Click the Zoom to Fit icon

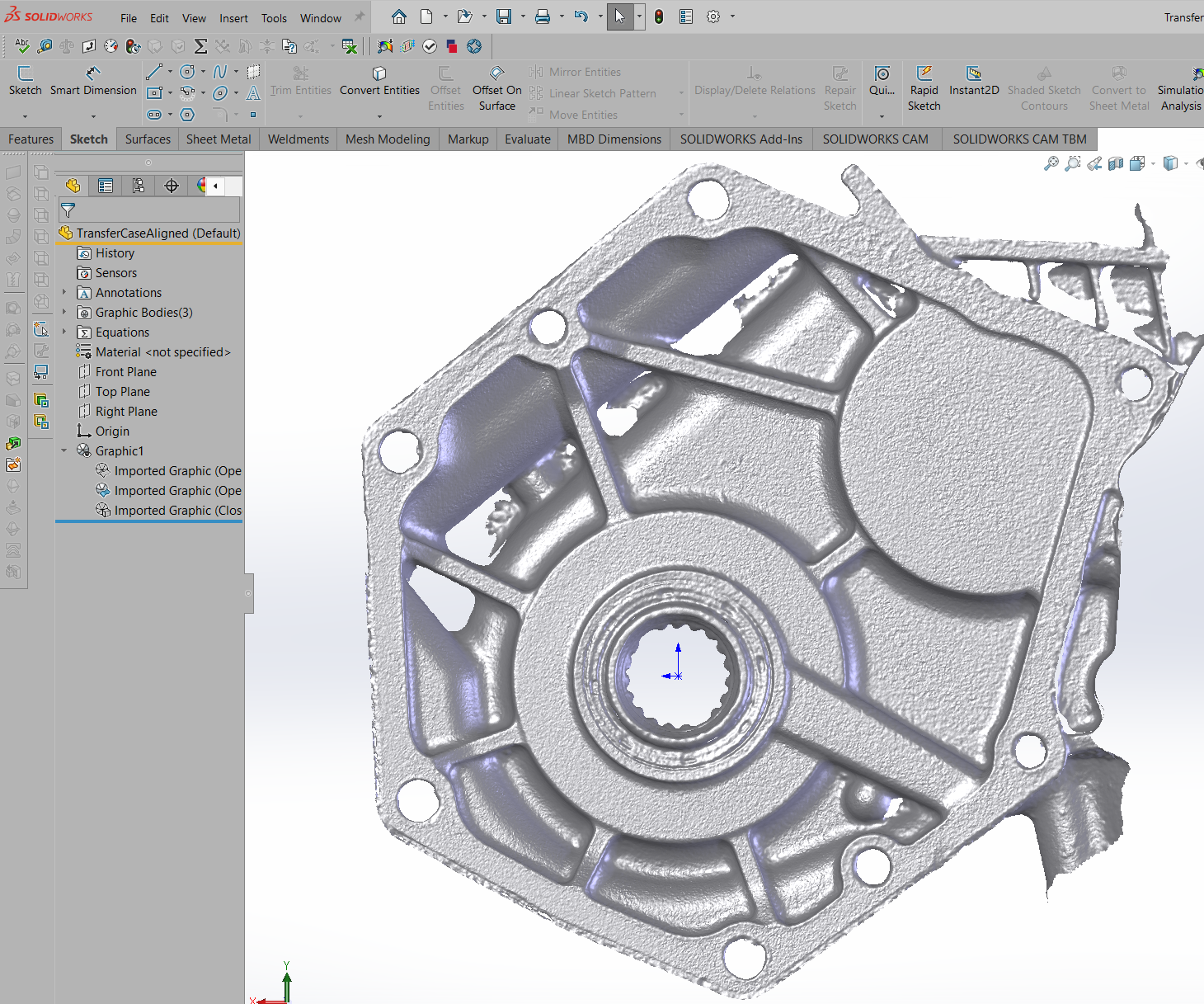1051,163
